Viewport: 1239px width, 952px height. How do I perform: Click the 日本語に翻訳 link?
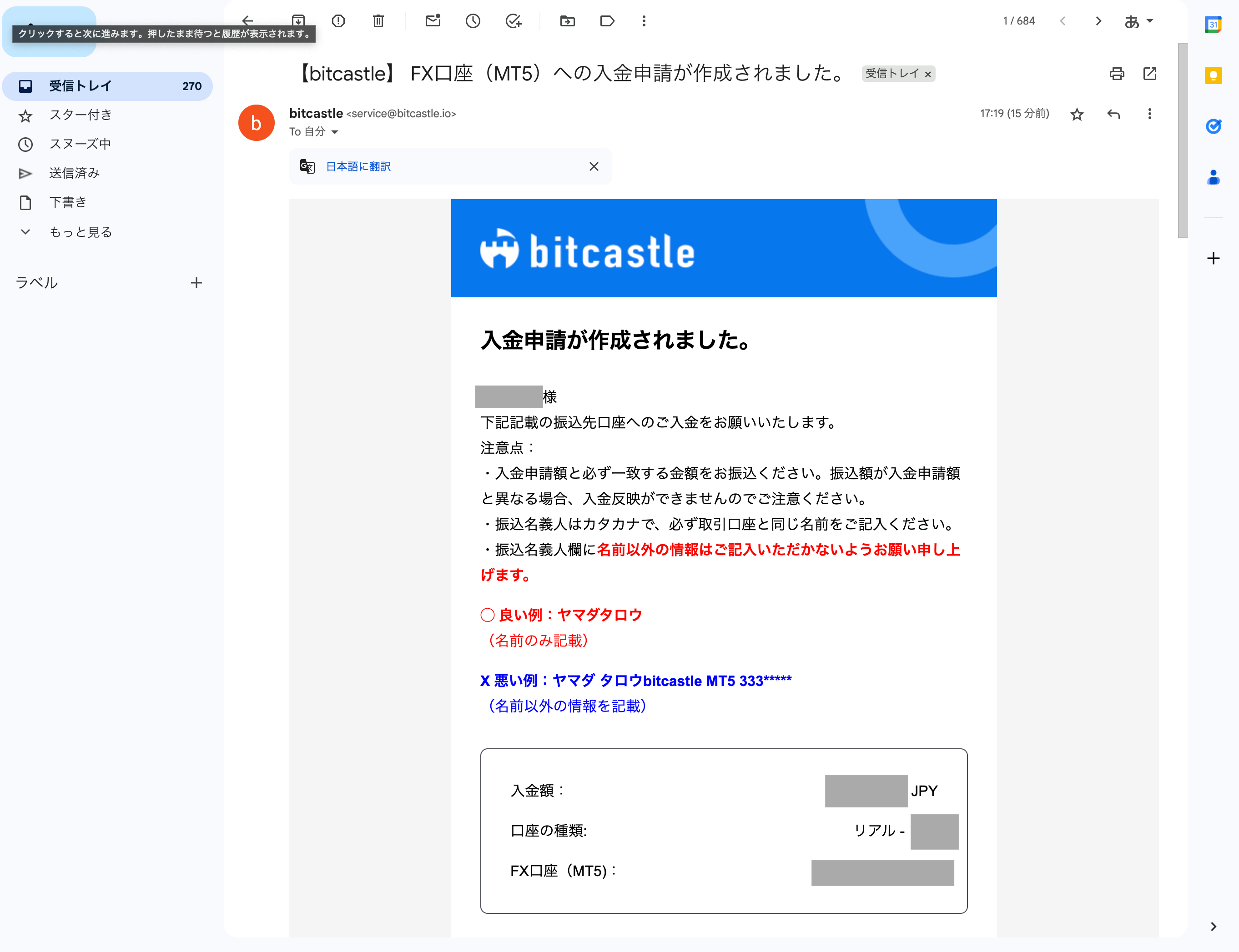point(358,166)
